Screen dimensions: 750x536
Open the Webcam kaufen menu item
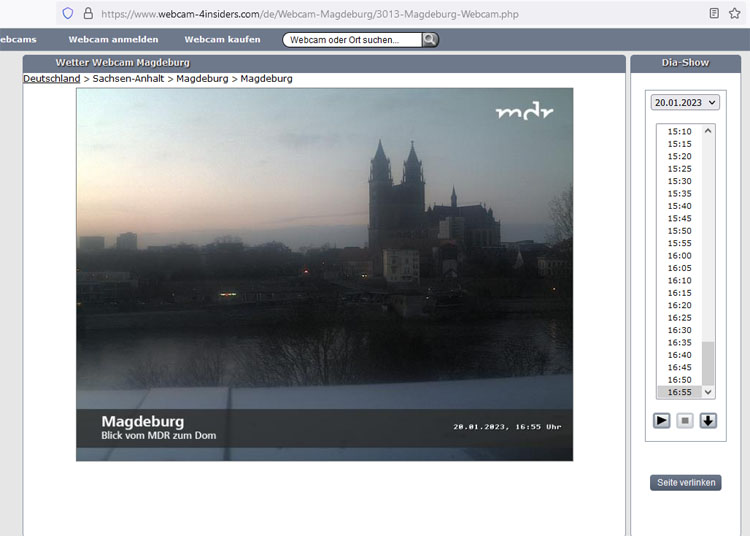click(222, 40)
